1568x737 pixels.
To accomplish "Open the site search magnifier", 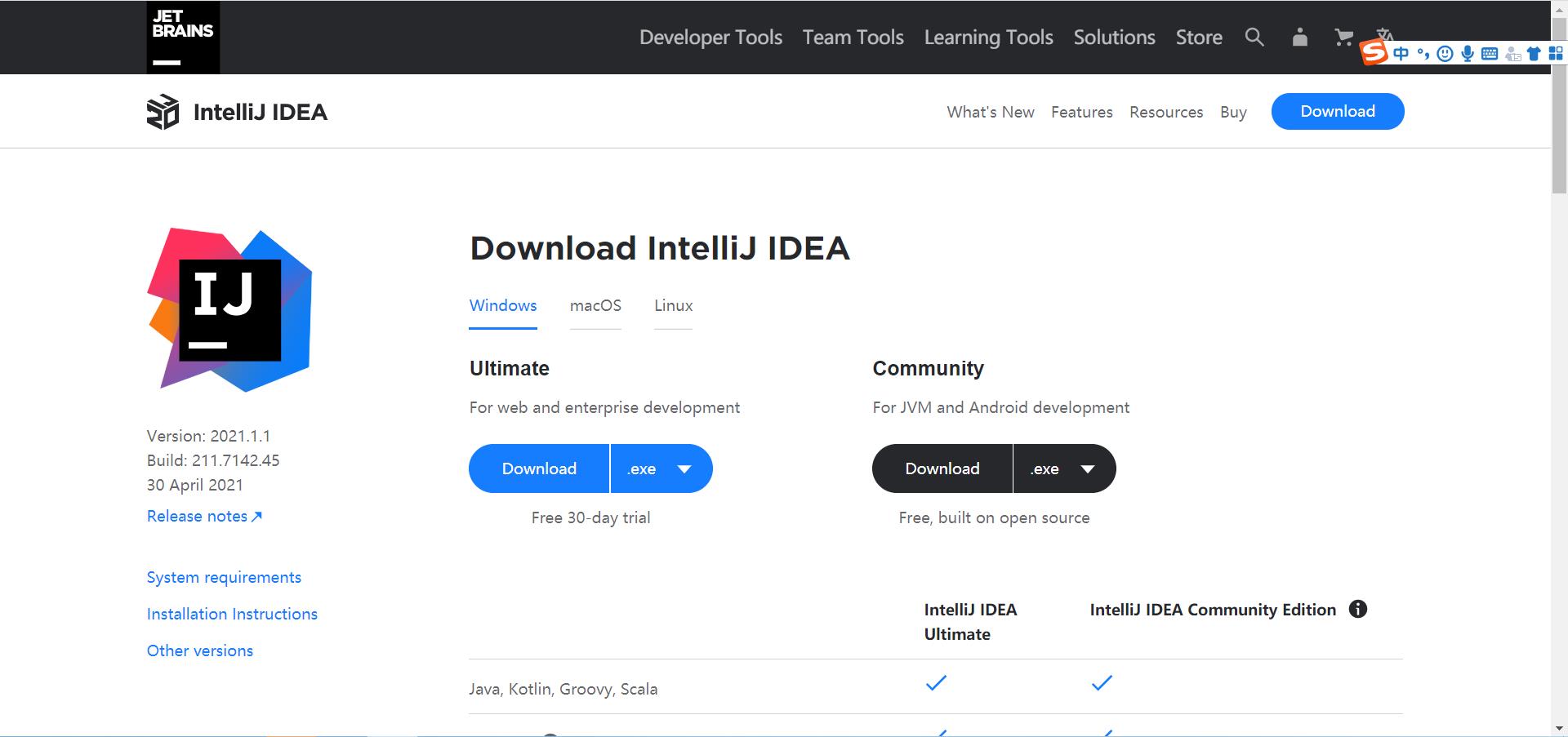I will click(x=1254, y=37).
